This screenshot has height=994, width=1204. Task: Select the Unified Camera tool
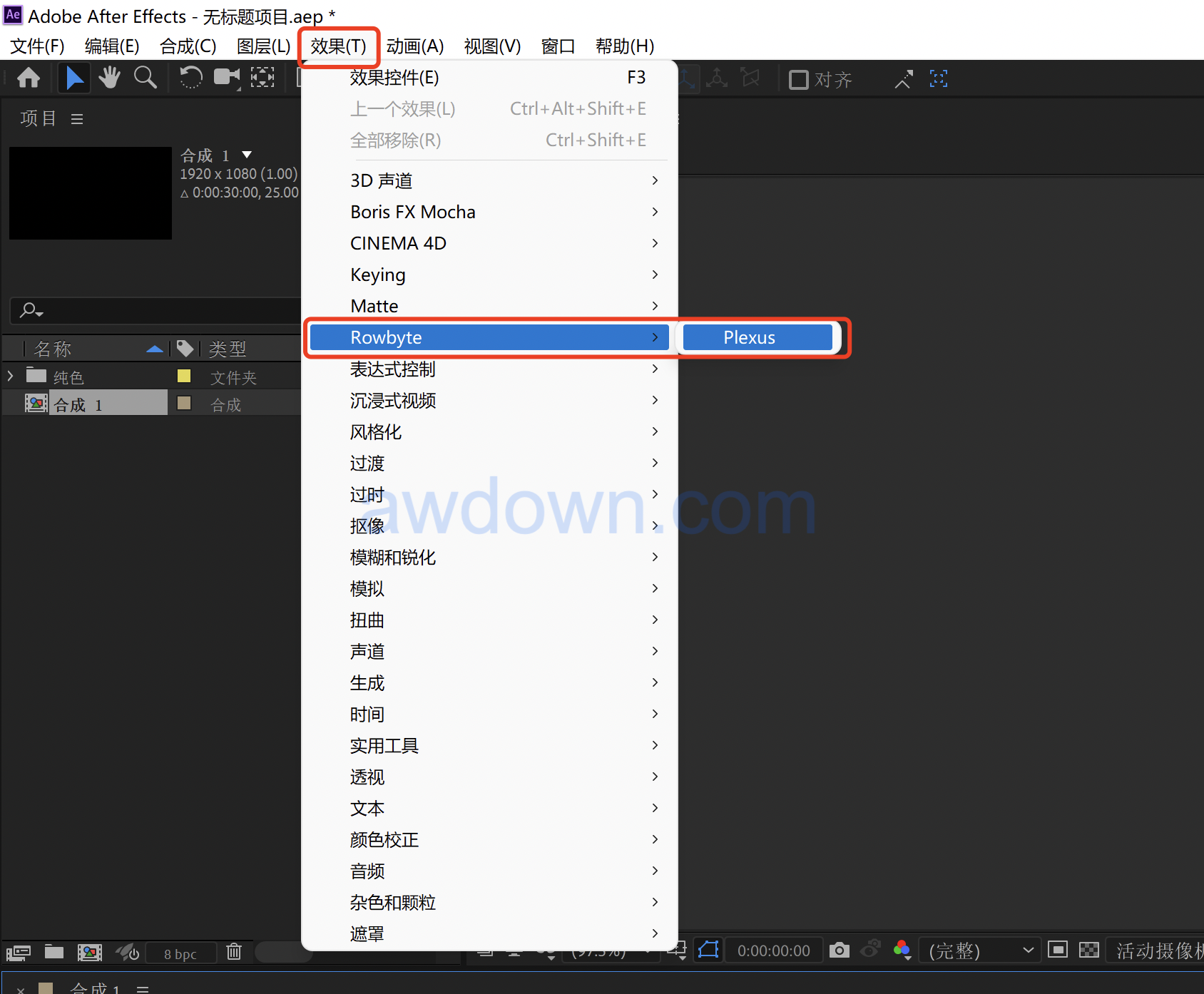pyautogui.click(x=227, y=78)
